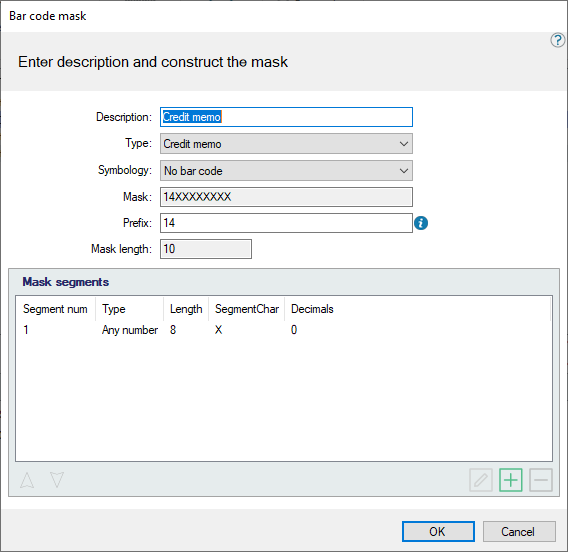
Task: Dismiss dialog with Cancel button
Action: [519, 531]
